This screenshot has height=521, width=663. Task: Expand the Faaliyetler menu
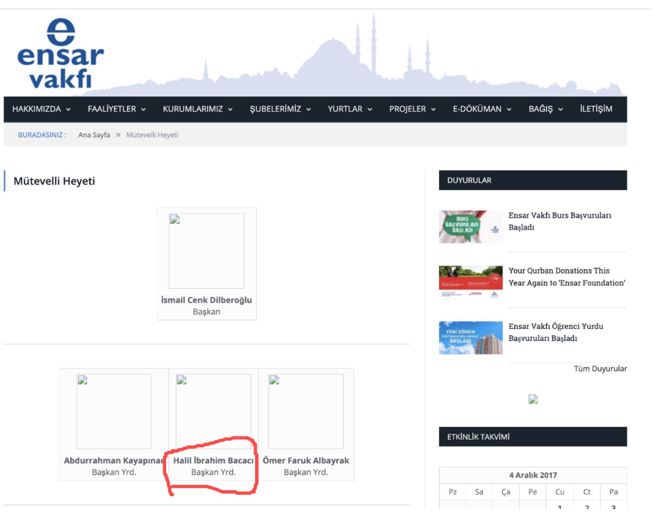(x=117, y=109)
